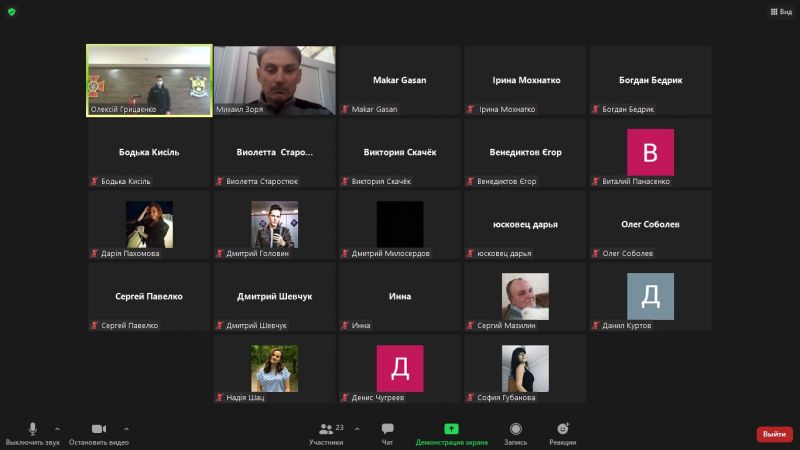Click the Бодька Кисіль large name text
The image size is (800, 450).
point(149,152)
